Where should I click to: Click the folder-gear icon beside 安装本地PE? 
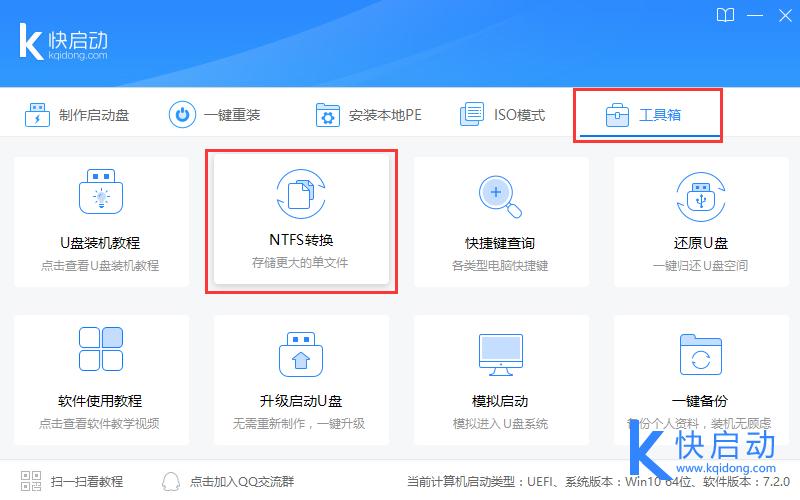(328, 115)
